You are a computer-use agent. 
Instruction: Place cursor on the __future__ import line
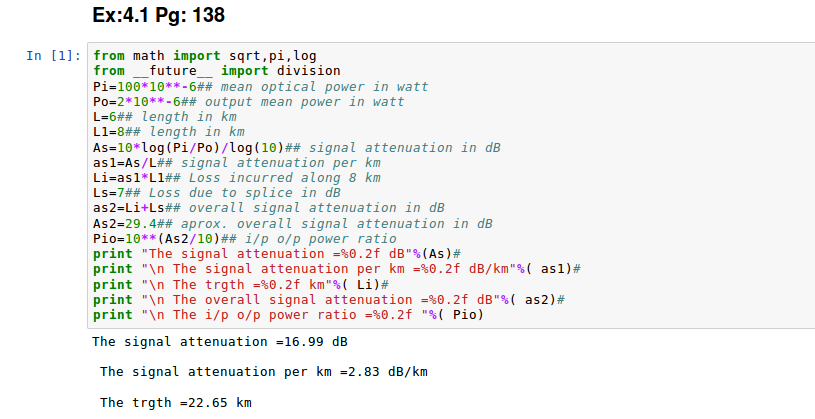[216, 71]
